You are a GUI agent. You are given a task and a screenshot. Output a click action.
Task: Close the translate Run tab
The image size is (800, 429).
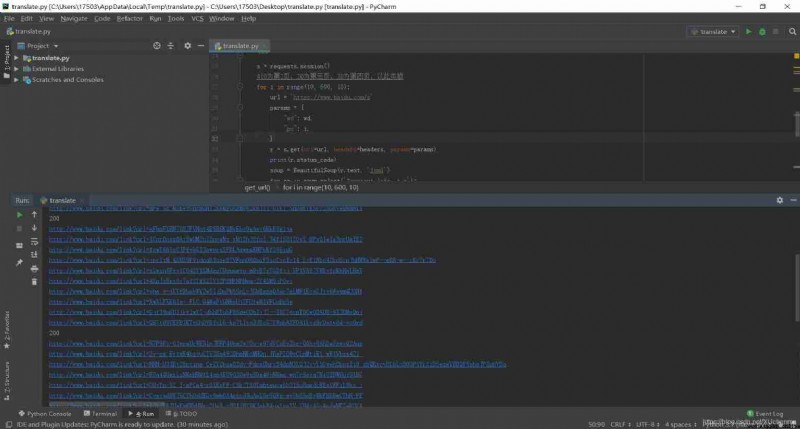click(82, 200)
